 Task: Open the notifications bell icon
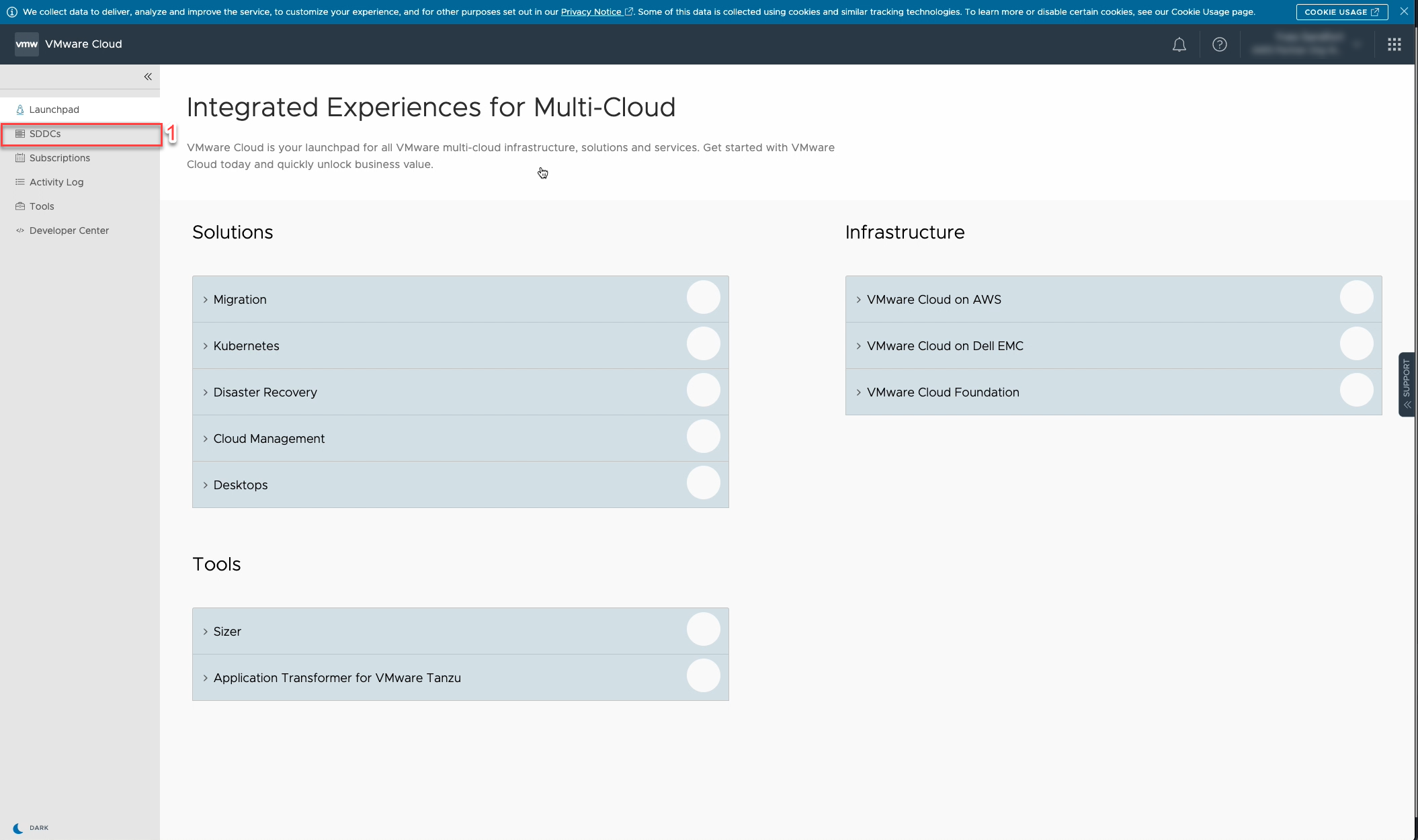1179,44
